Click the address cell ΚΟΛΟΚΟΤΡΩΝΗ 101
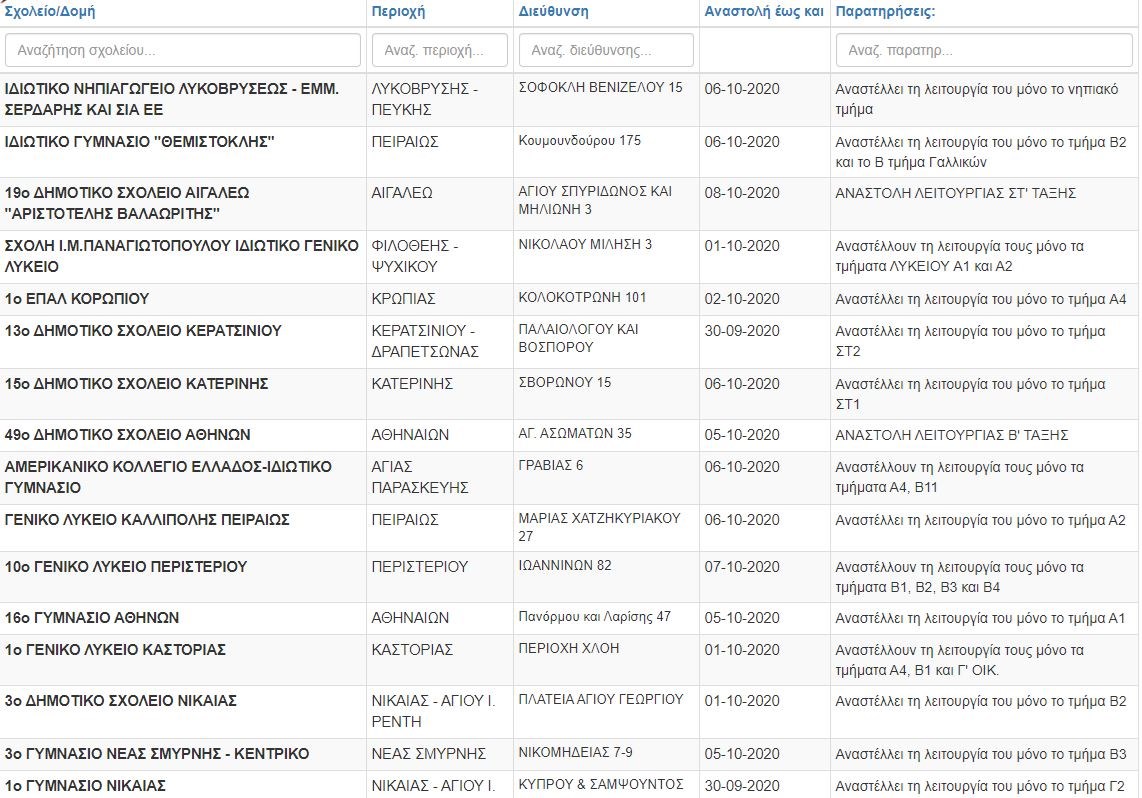This screenshot has height=798, width=1142. point(582,298)
